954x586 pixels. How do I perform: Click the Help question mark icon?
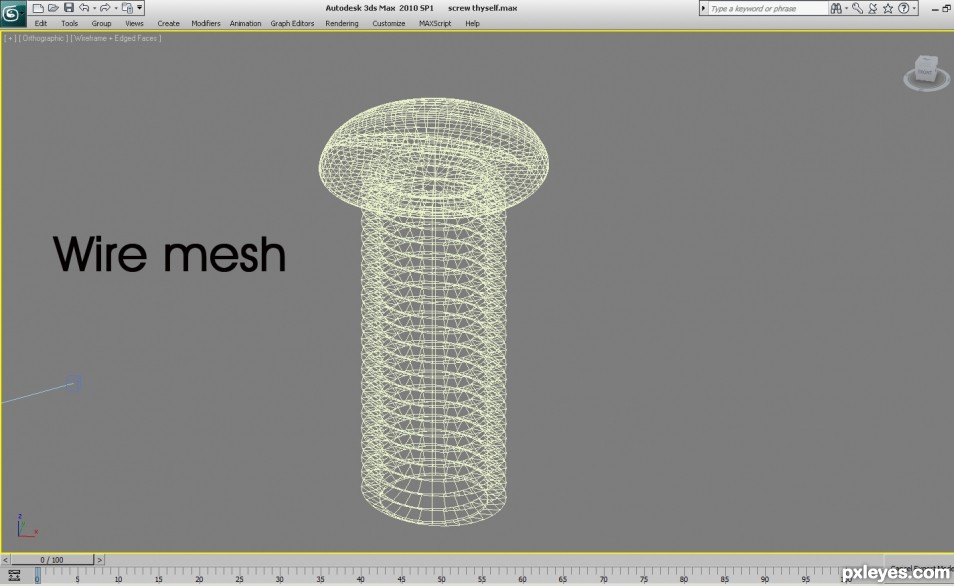pyautogui.click(x=904, y=8)
